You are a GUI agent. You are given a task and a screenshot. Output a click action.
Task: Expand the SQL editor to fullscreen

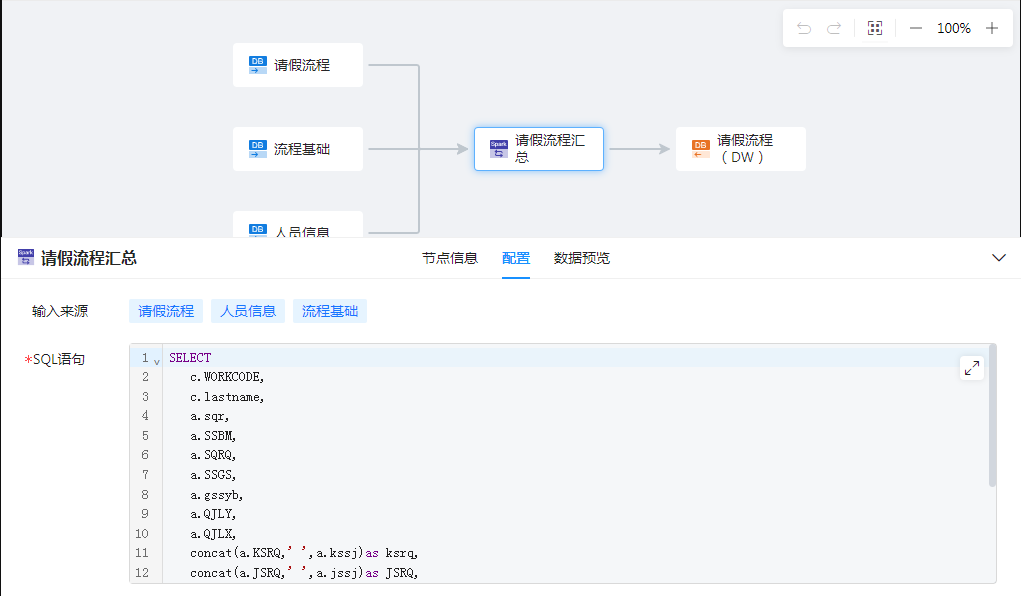(x=971, y=368)
